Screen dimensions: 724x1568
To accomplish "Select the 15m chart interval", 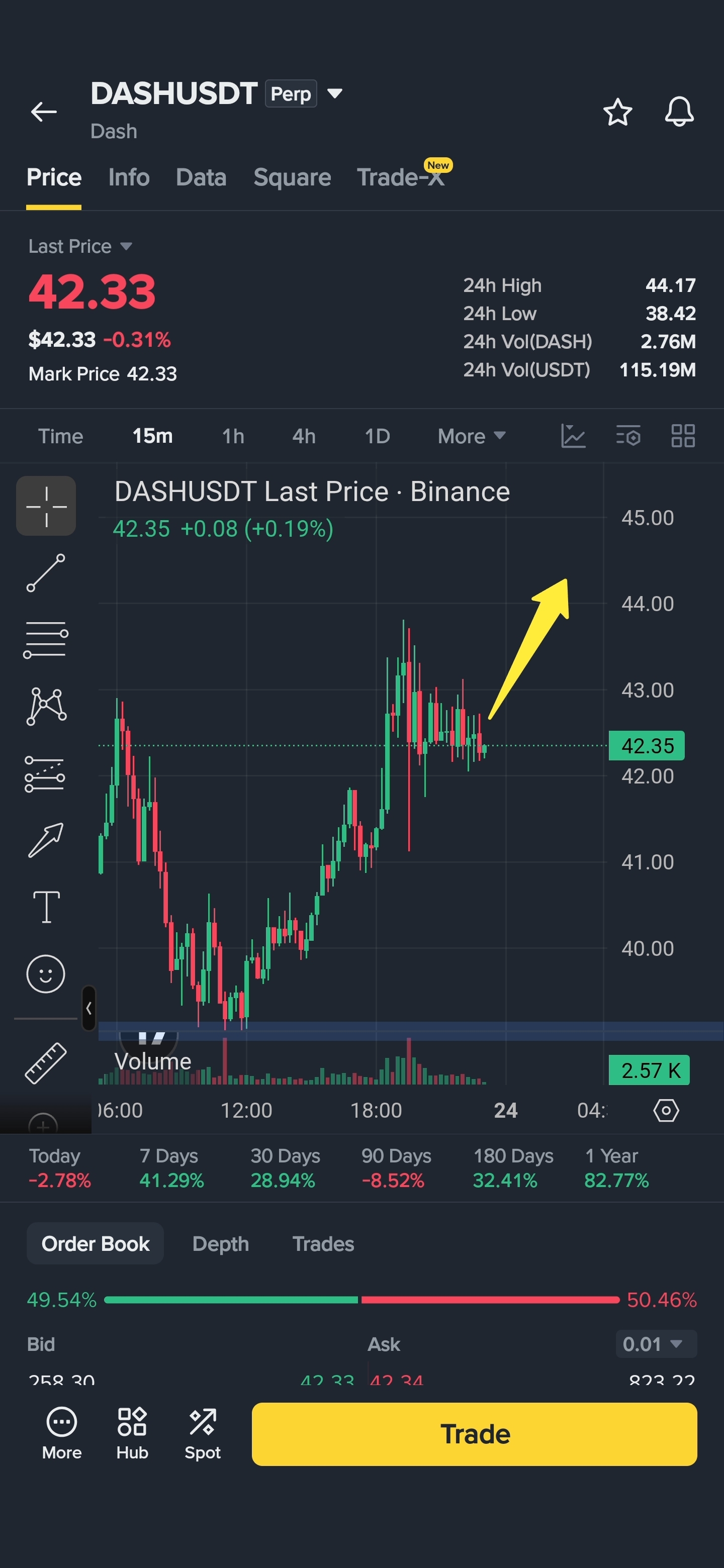I will click(x=153, y=436).
